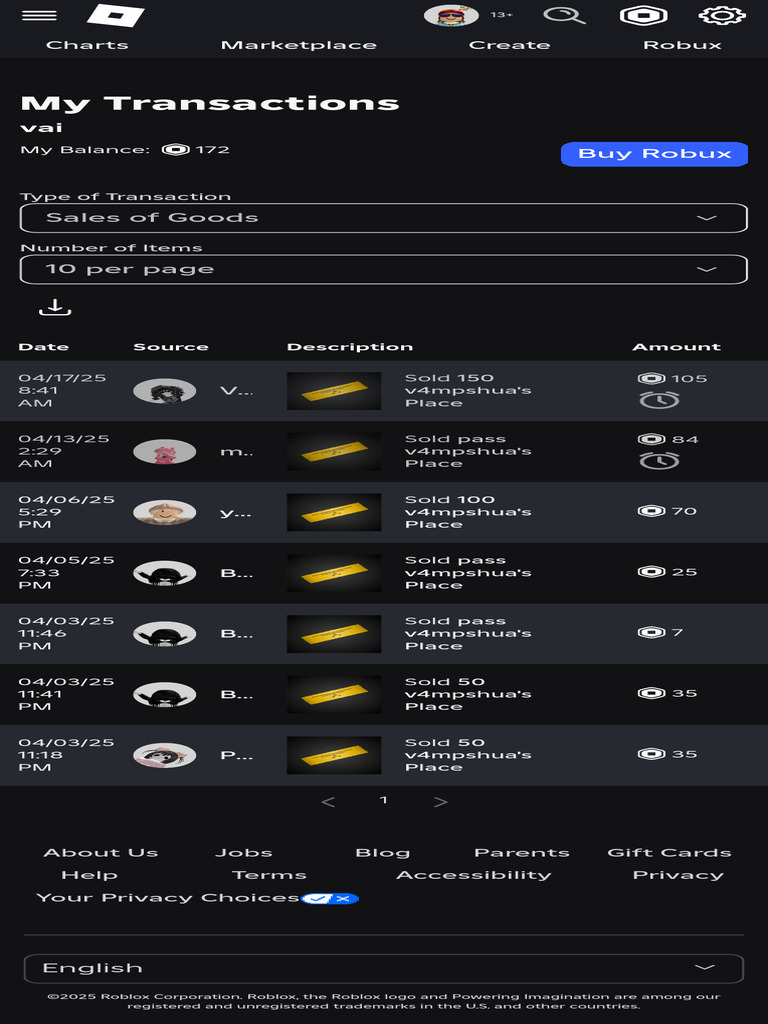Click the 13+ age label
This screenshot has width=768, height=1024.
click(x=502, y=14)
